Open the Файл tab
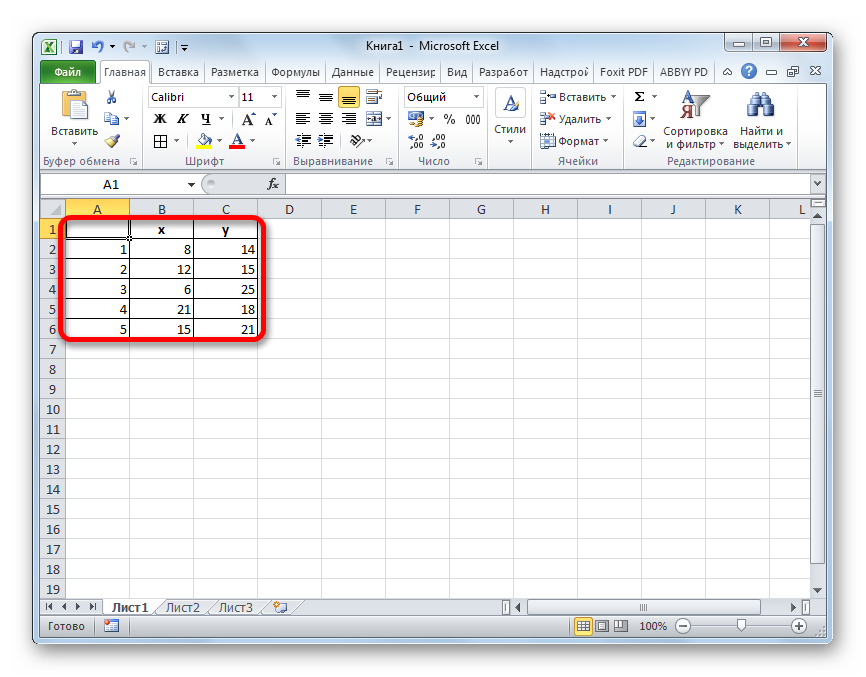Image resolution: width=866 pixels, height=677 pixels. (x=67, y=72)
